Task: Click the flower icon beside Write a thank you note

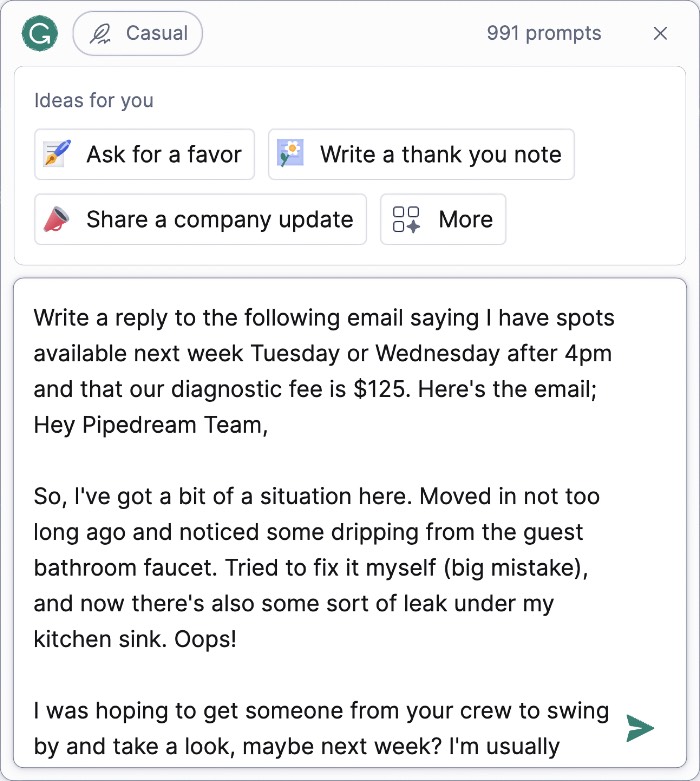Action: pyautogui.click(x=291, y=154)
